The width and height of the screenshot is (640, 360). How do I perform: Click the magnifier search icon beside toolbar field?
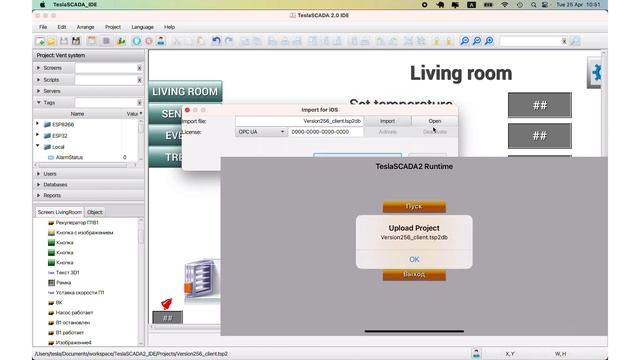click(x=575, y=41)
